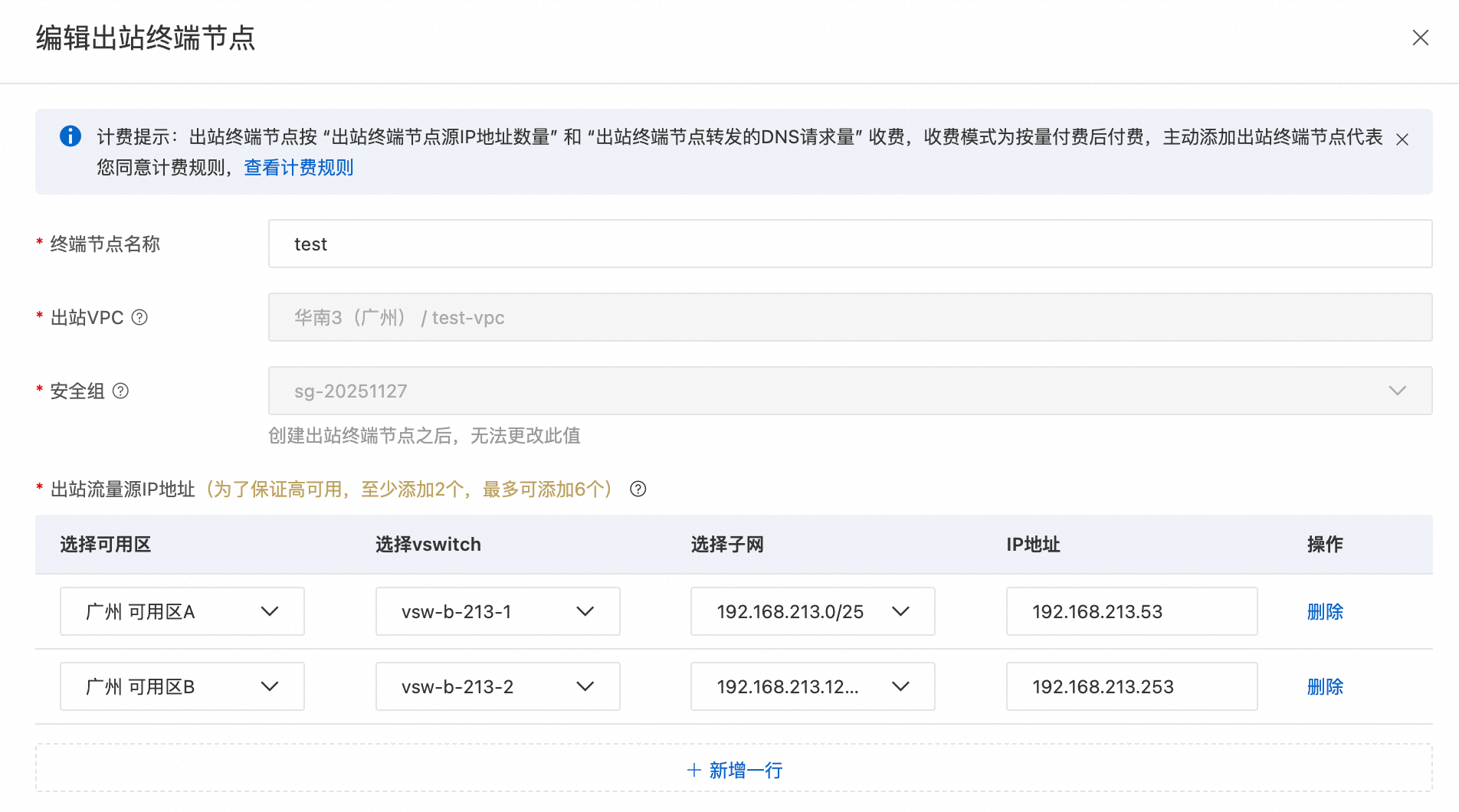Click the IP address field 192.168.213.253
The height and width of the screenshot is (812, 1459).
click(x=1131, y=686)
